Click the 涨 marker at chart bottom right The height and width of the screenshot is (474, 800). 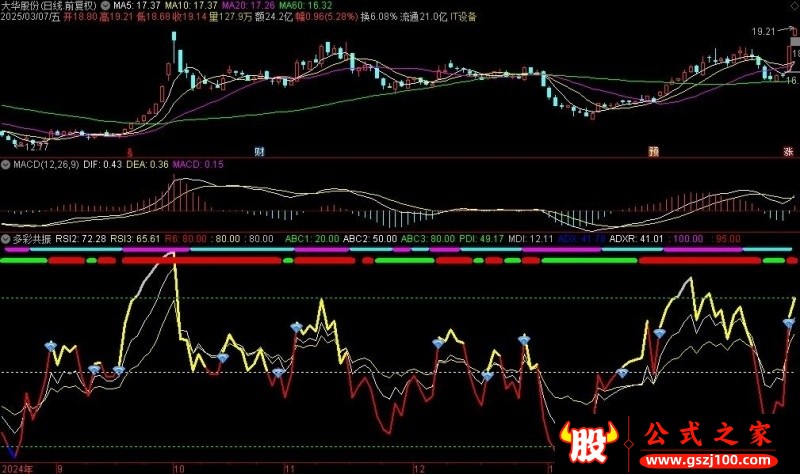[789, 152]
